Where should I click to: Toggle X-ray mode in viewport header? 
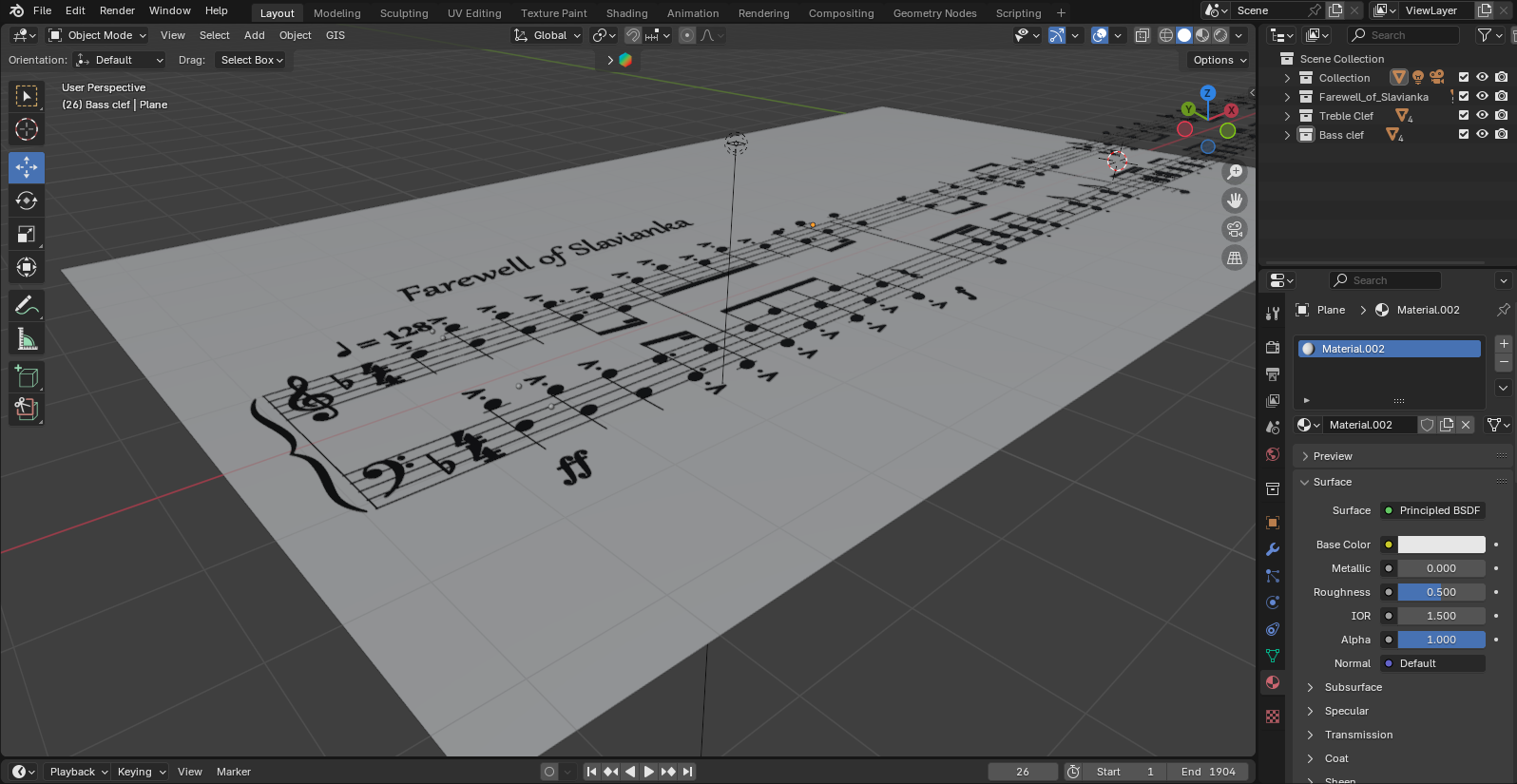pyautogui.click(x=1143, y=35)
